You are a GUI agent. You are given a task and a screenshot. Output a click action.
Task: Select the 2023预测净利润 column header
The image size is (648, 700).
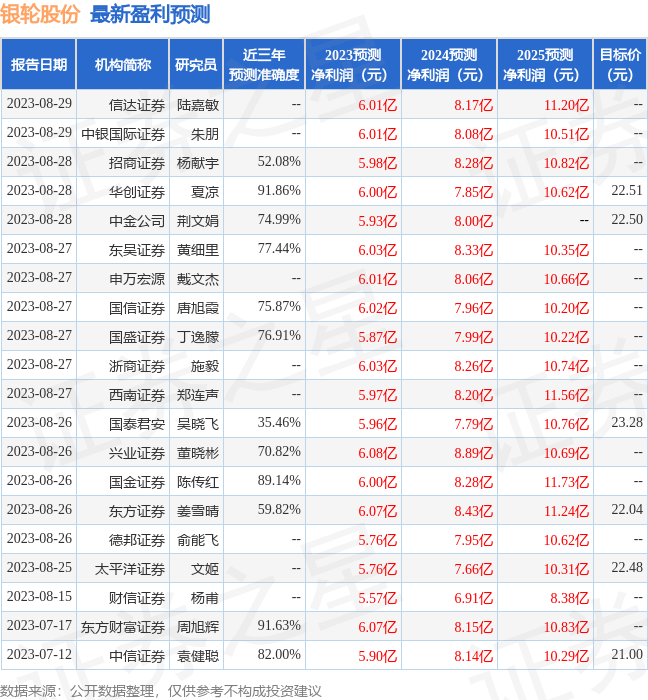353,64
